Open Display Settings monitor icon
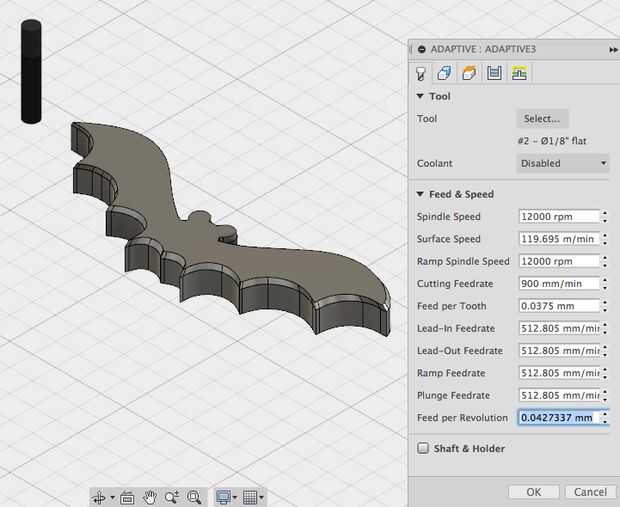The width and height of the screenshot is (620, 507). (x=223, y=497)
